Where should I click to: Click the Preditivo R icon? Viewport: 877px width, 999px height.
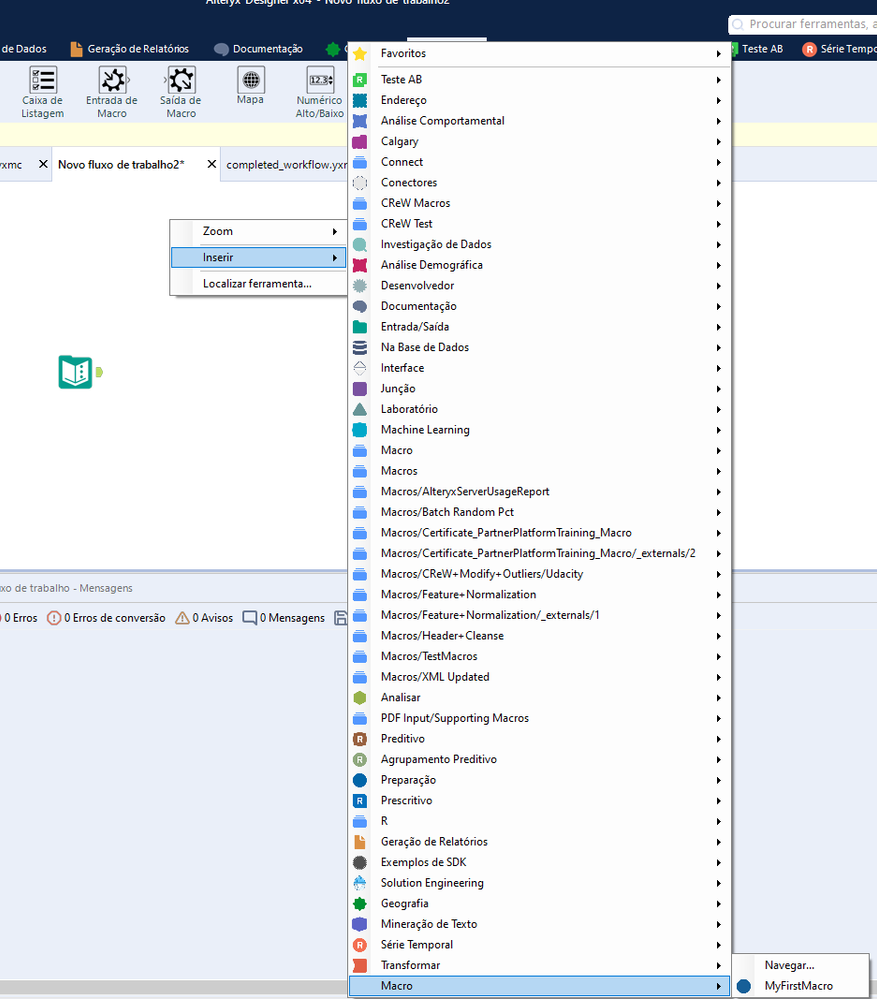tap(360, 739)
